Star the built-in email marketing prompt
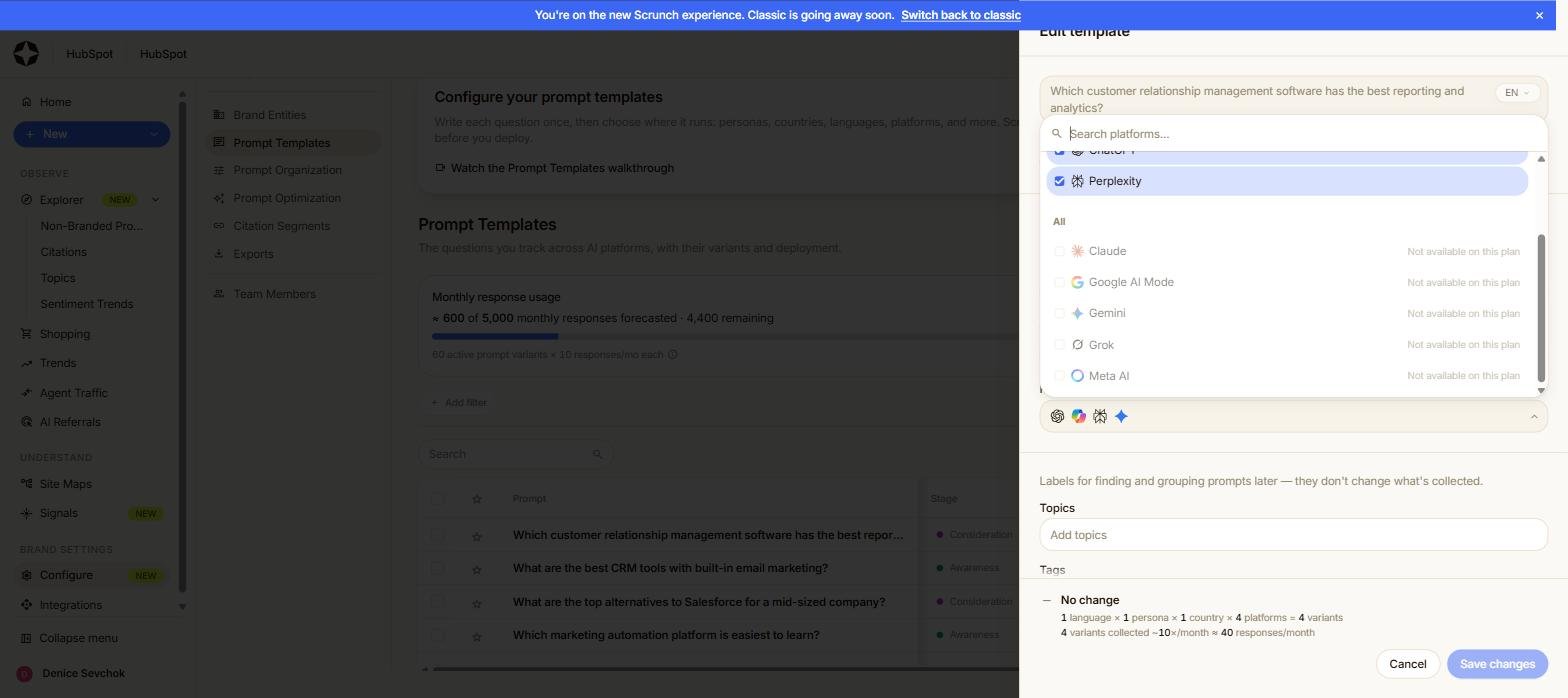Viewport: 1568px width, 698px height. [477, 569]
